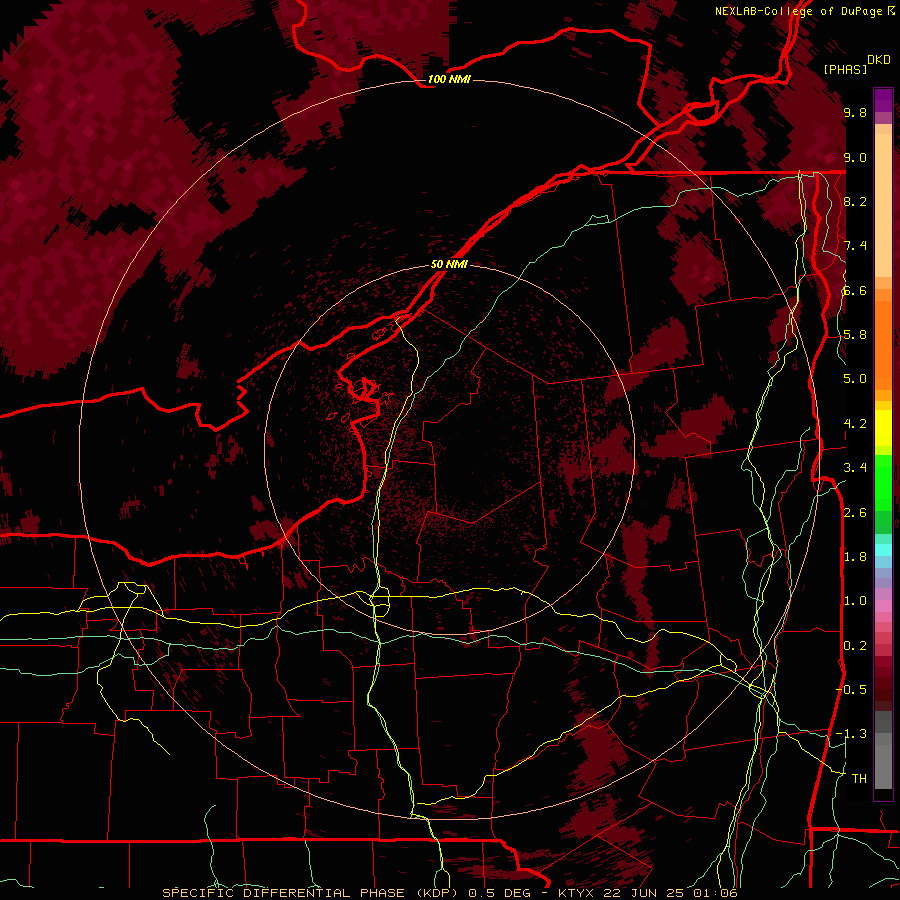Click the -1.3 legend value
This screenshot has height=900, width=900.
pyautogui.click(x=851, y=734)
